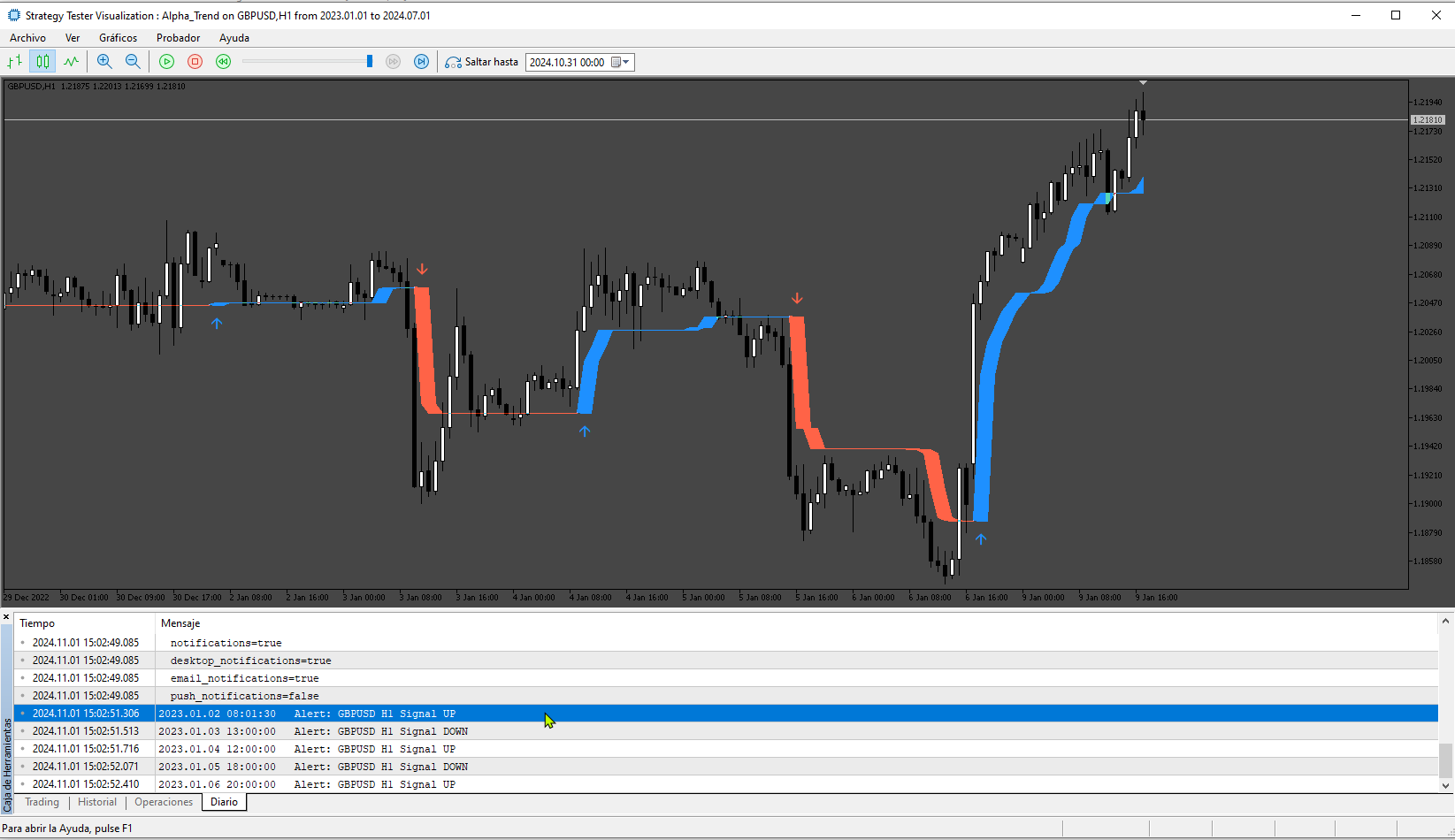Click the blue up-arrow signal near 30 Dec 17:00
Image resolution: width=1455 pixels, height=840 pixels.
217,324
